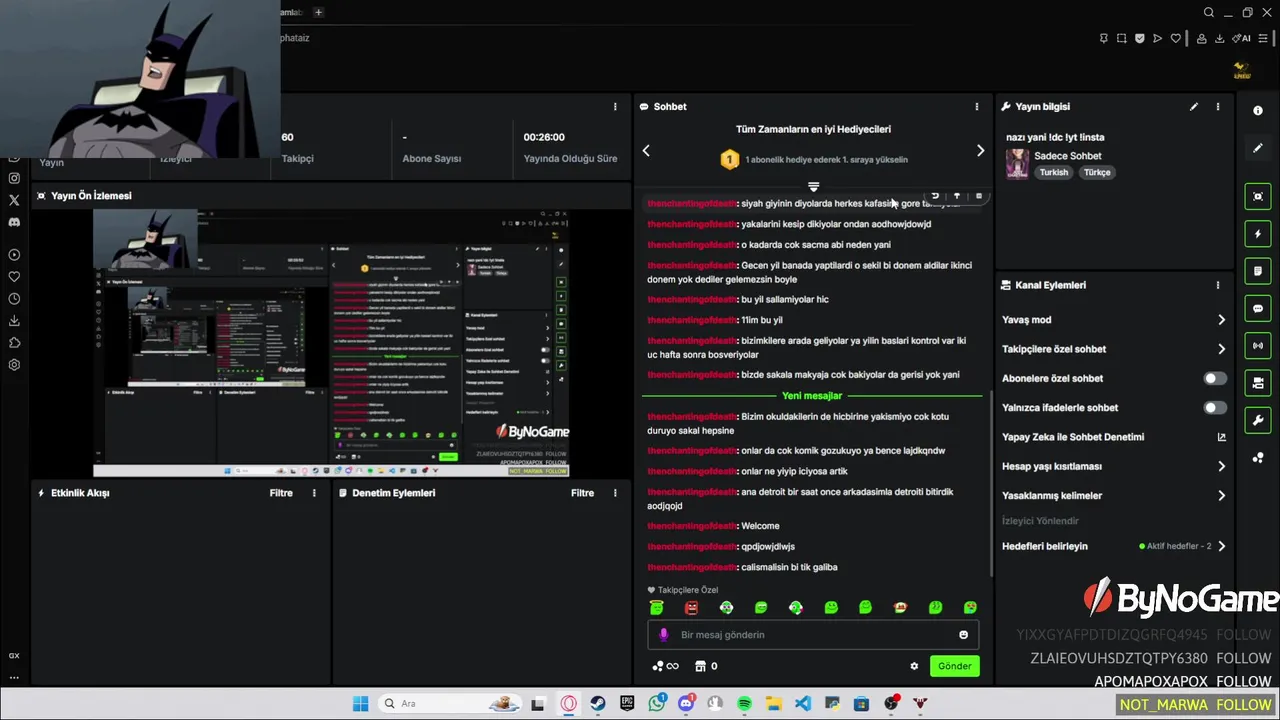The image size is (1280, 720).
Task: Click the browser's AI icon in toolbar
Action: (1243, 38)
